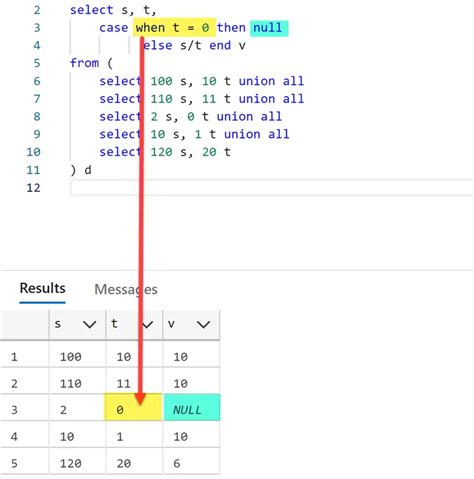Screen dimensions: 474x479
Task: Click line number 10 in the gutter
Action: click(33, 152)
